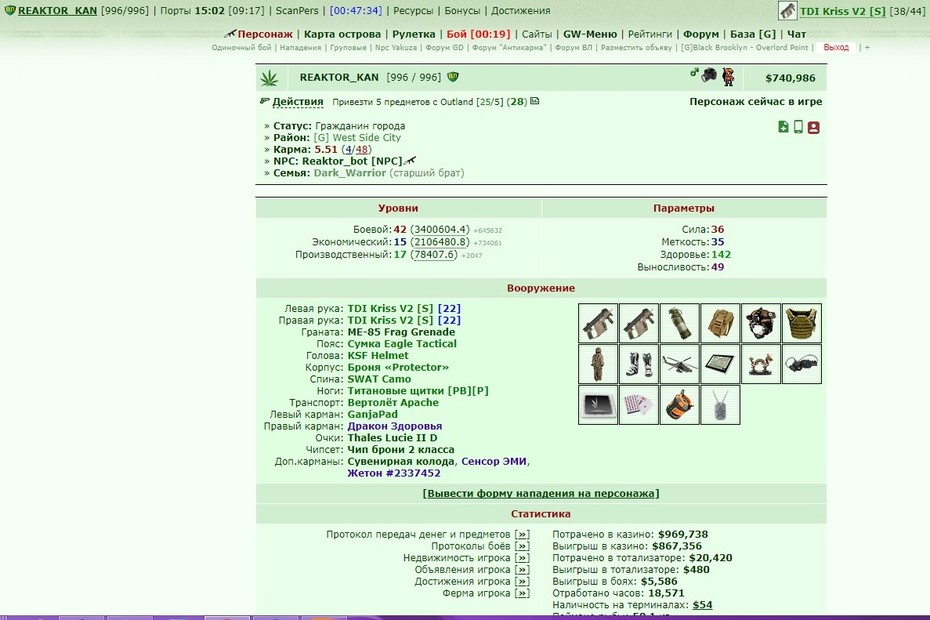Open the Персонаж menu
The height and width of the screenshot is (620, 930).
[265, 34]
